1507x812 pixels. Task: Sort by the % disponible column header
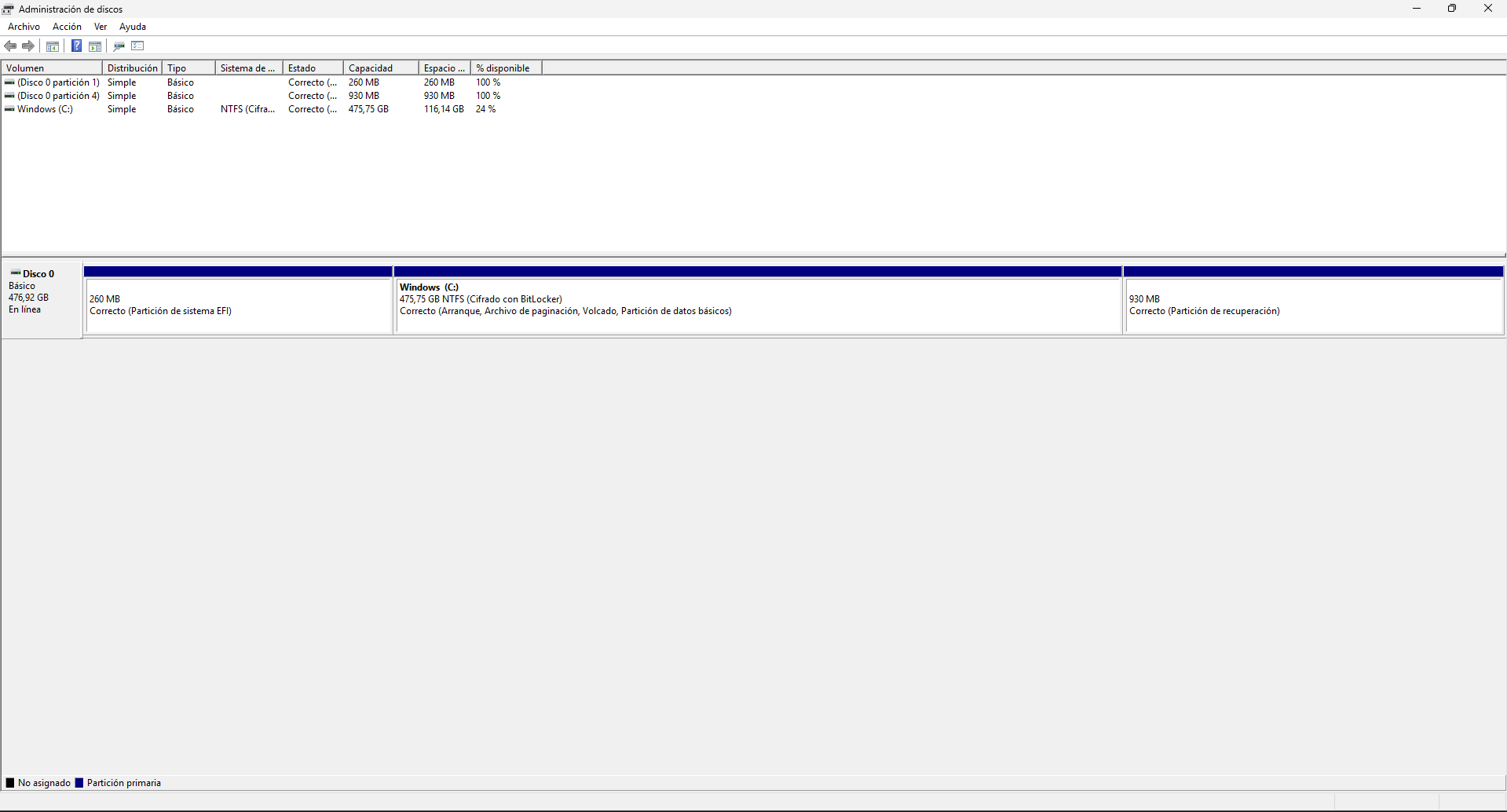507,68
